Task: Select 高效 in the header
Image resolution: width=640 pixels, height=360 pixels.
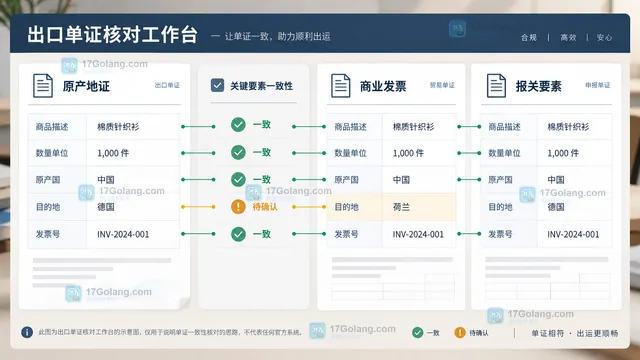Action: 568,38
